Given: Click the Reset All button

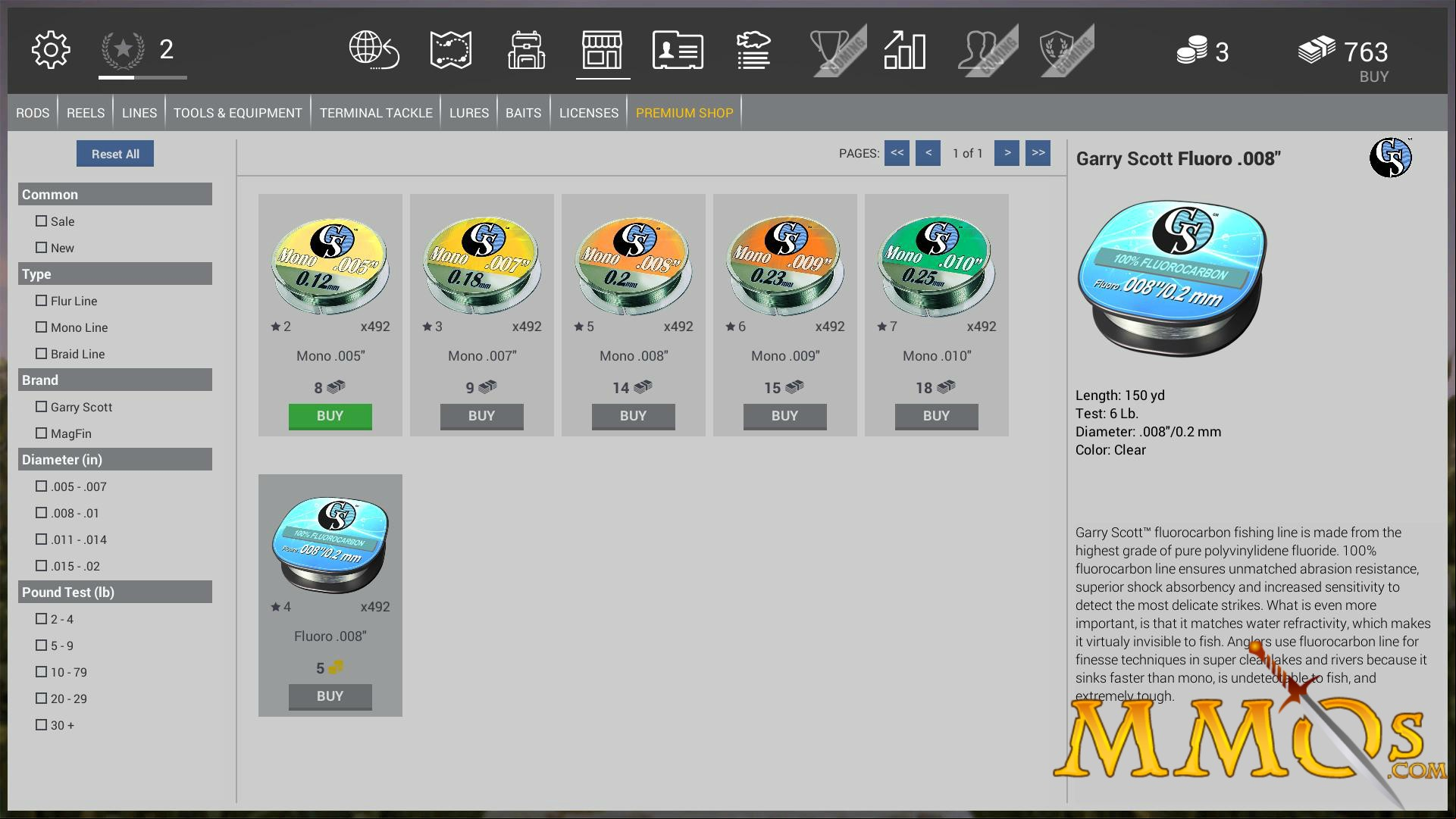Looking at the screenshot, I should coord(115,154).
